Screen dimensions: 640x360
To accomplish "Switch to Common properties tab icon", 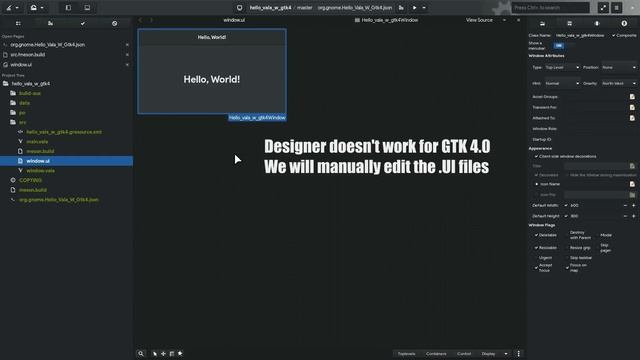I will coord(597,23).
